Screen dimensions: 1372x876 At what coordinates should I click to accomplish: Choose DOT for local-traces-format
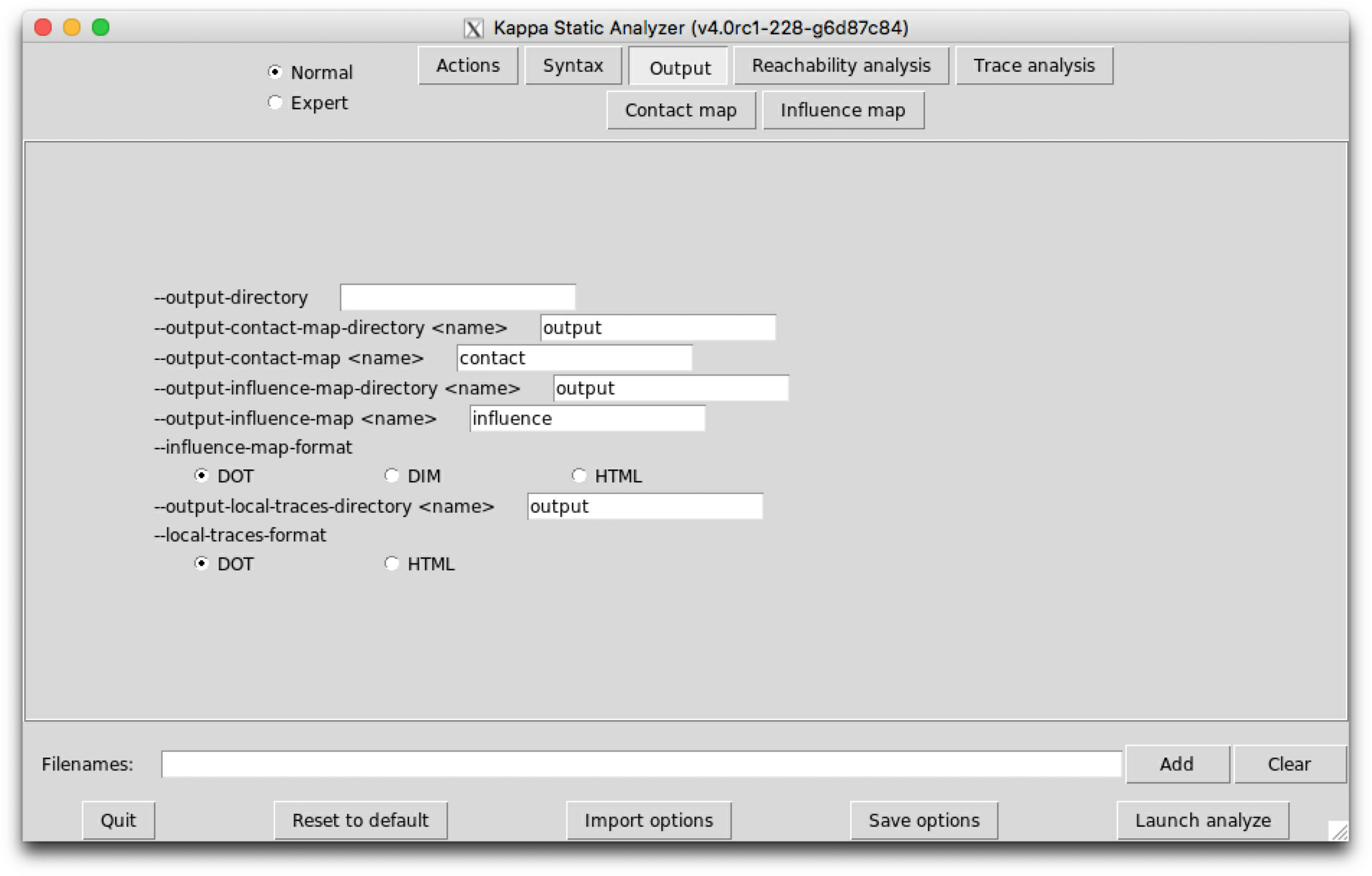(x=201, y=563)
